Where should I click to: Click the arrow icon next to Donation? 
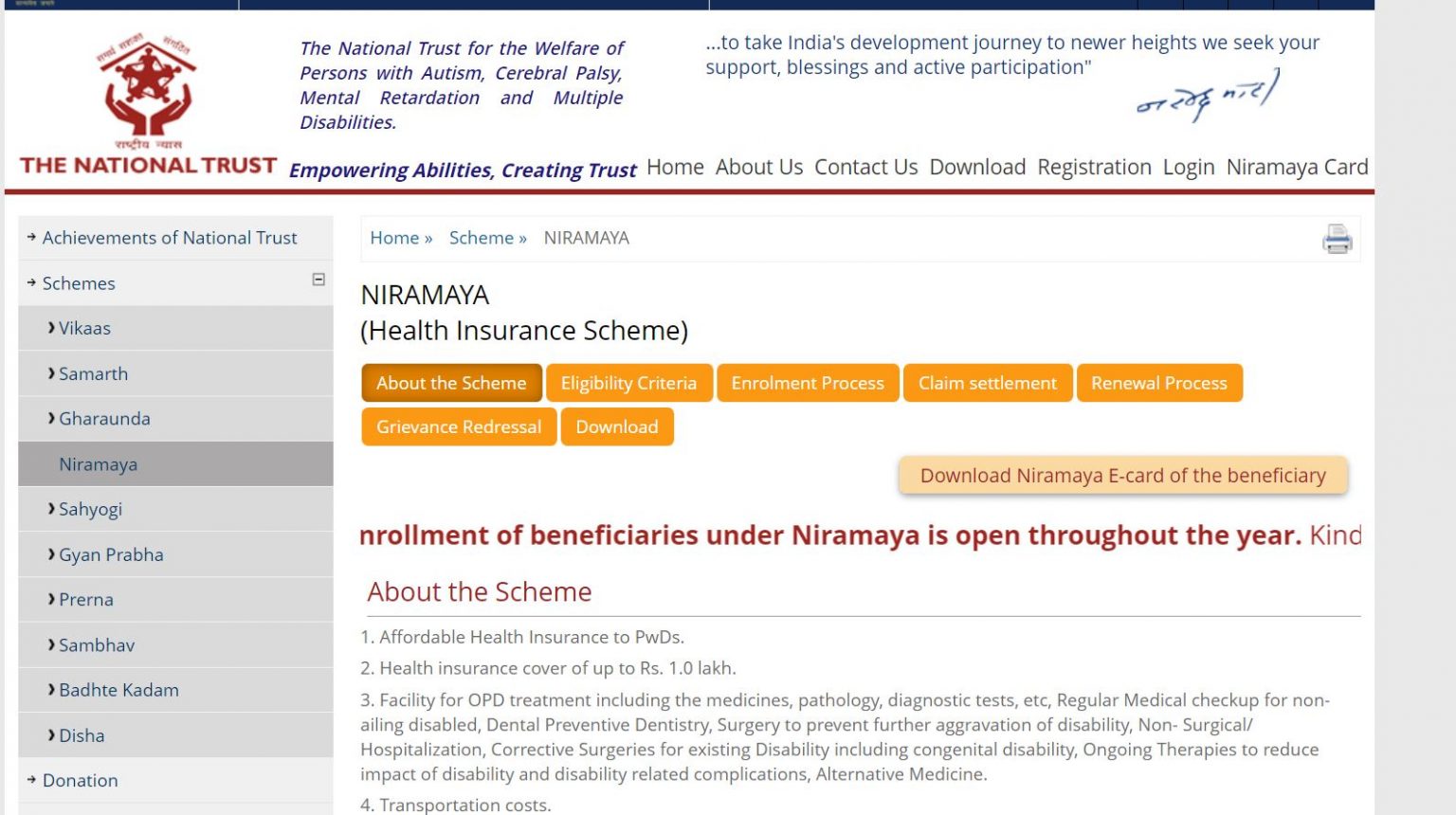(29, 780)
